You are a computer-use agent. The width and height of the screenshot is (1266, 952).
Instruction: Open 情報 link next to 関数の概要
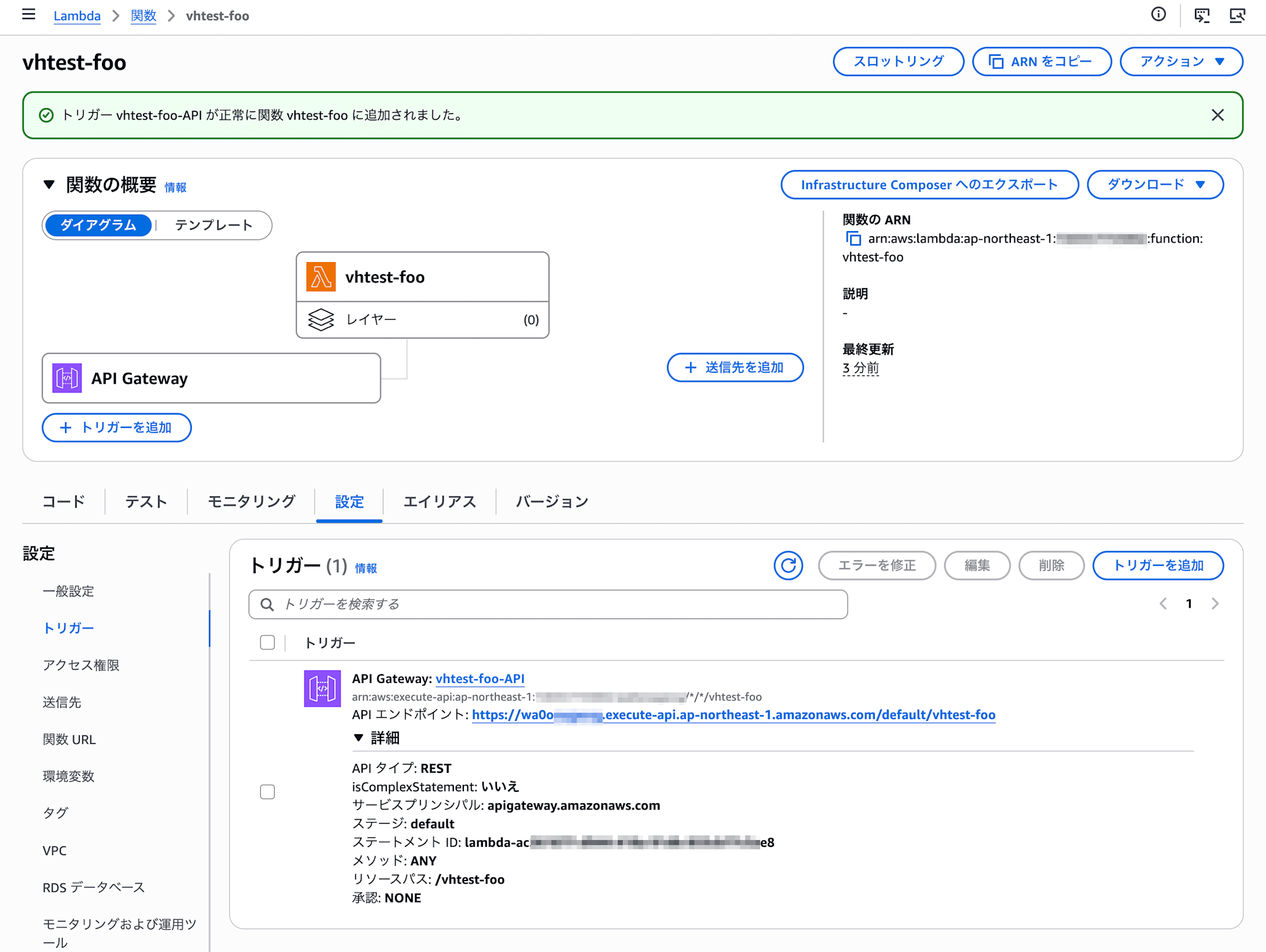(x=175, y=187)
